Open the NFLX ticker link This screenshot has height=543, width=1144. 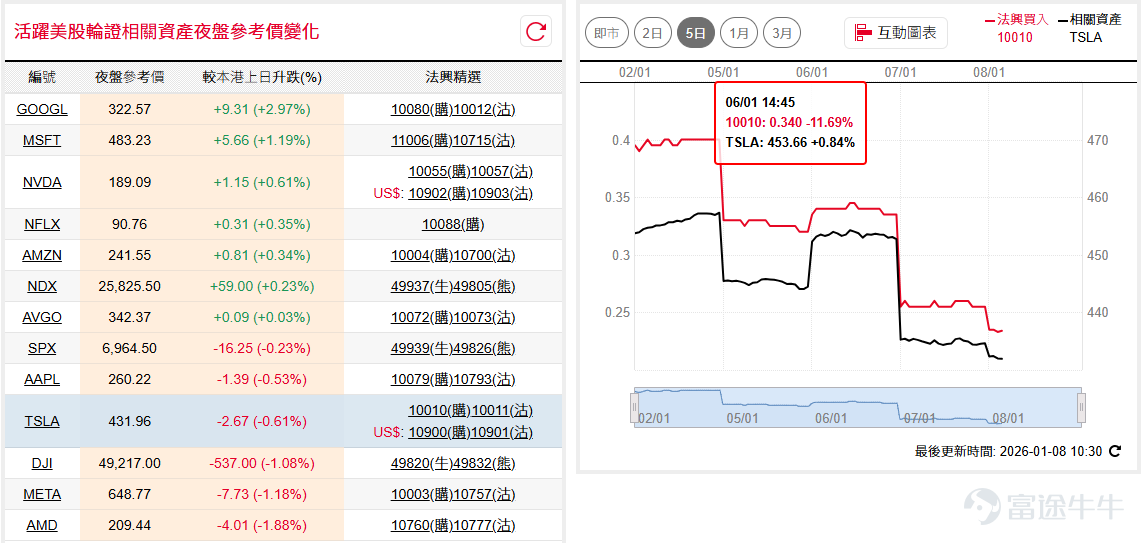click(42, 224)
